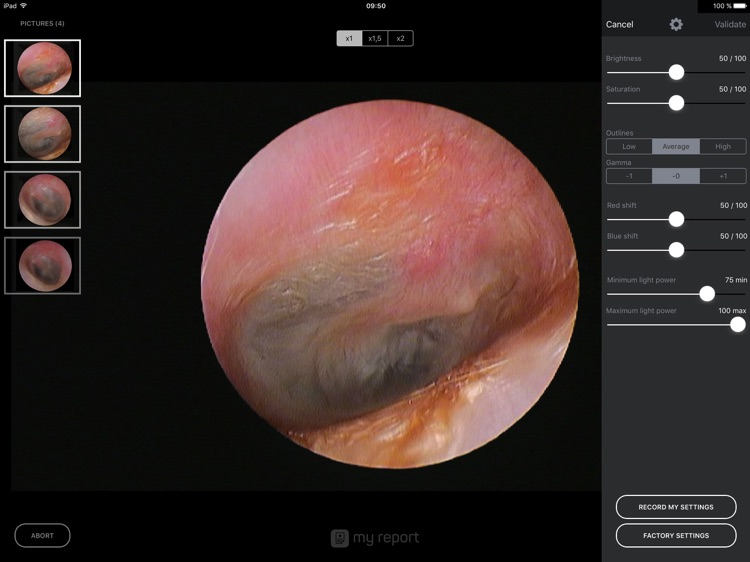
Task: Click the 75 min light value
Action: pos(736,280)
